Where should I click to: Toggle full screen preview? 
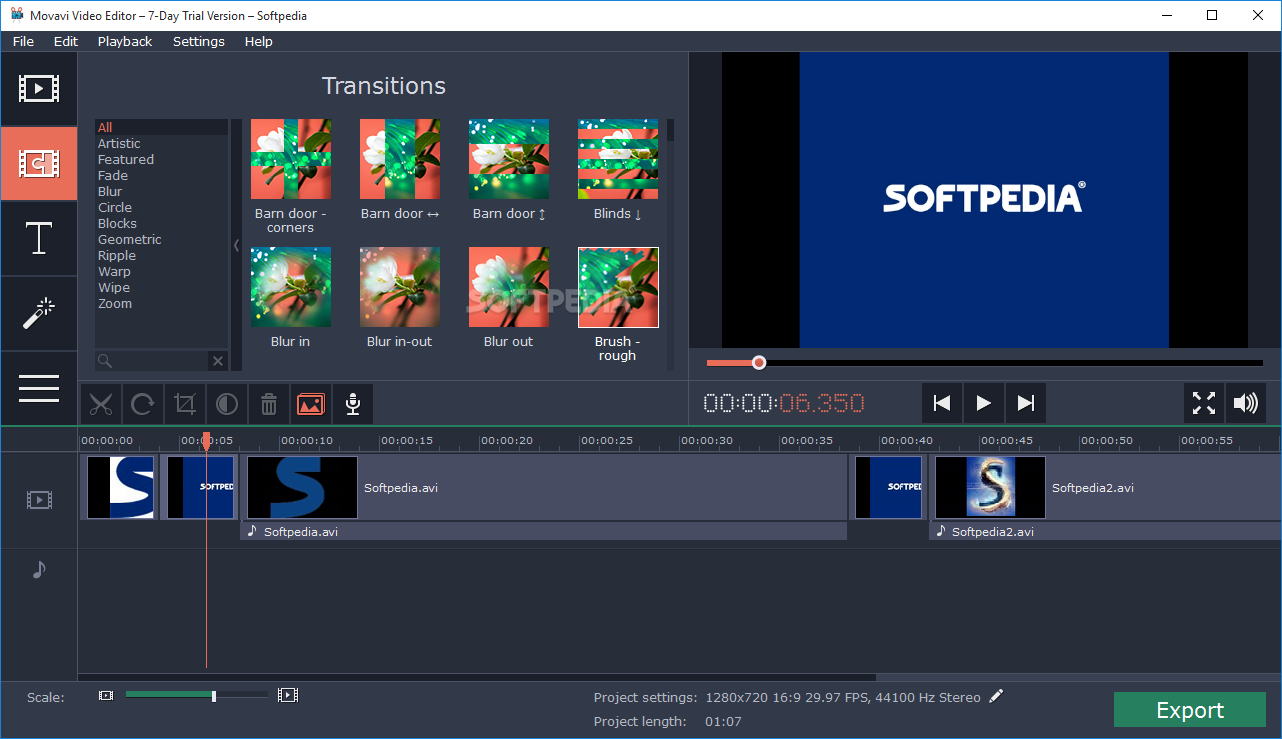(1204, 403)
